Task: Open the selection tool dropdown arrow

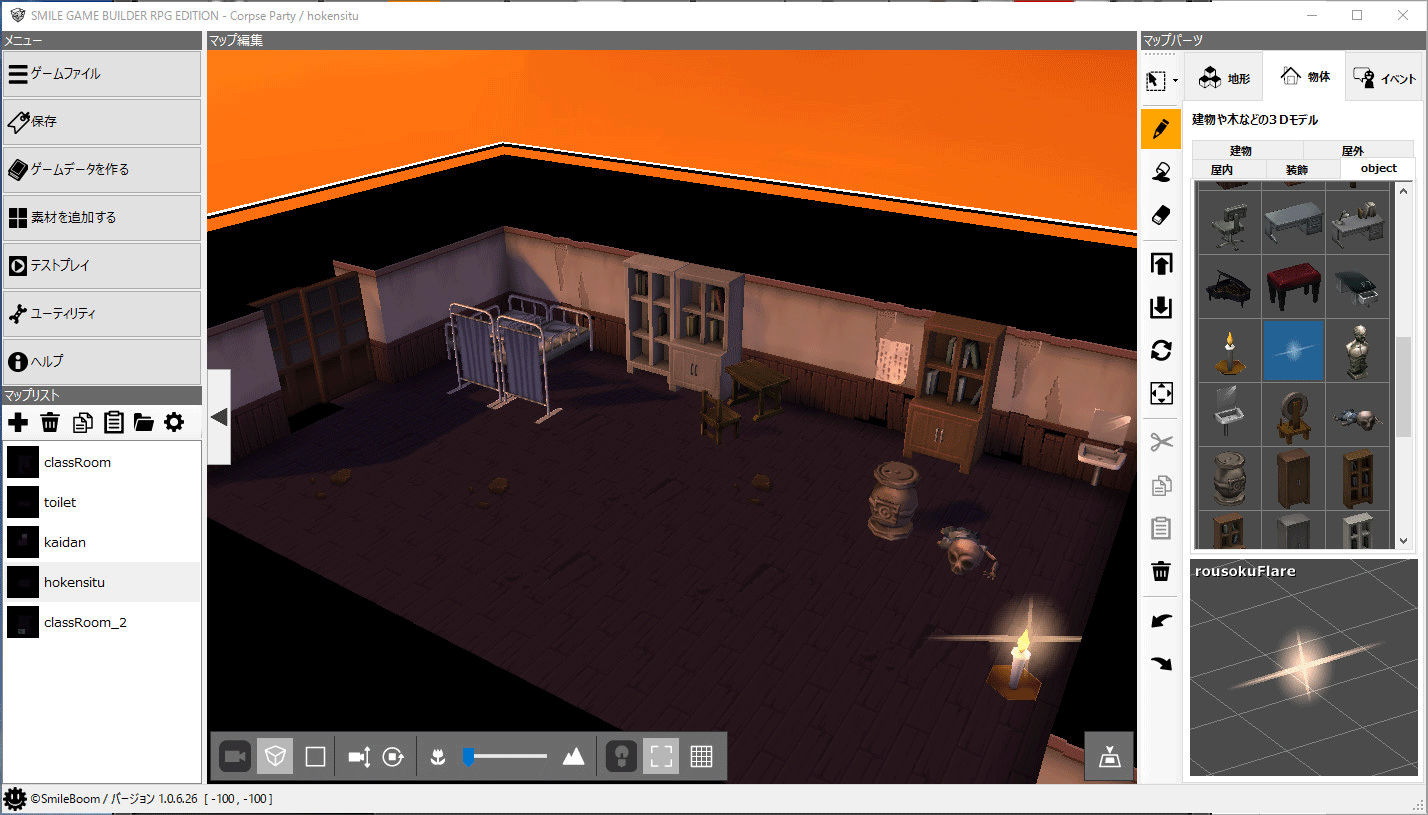Action: [1175, 80]
